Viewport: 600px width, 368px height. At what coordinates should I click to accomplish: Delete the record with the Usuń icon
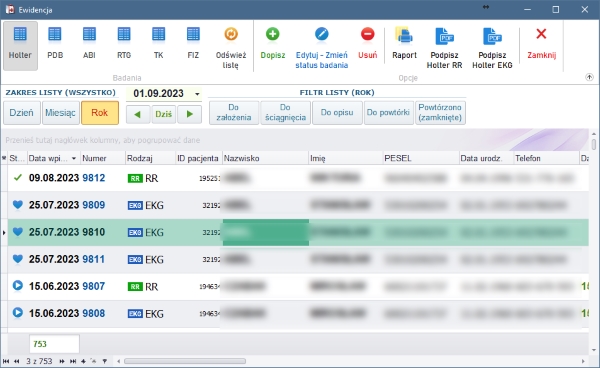[367, 34]
